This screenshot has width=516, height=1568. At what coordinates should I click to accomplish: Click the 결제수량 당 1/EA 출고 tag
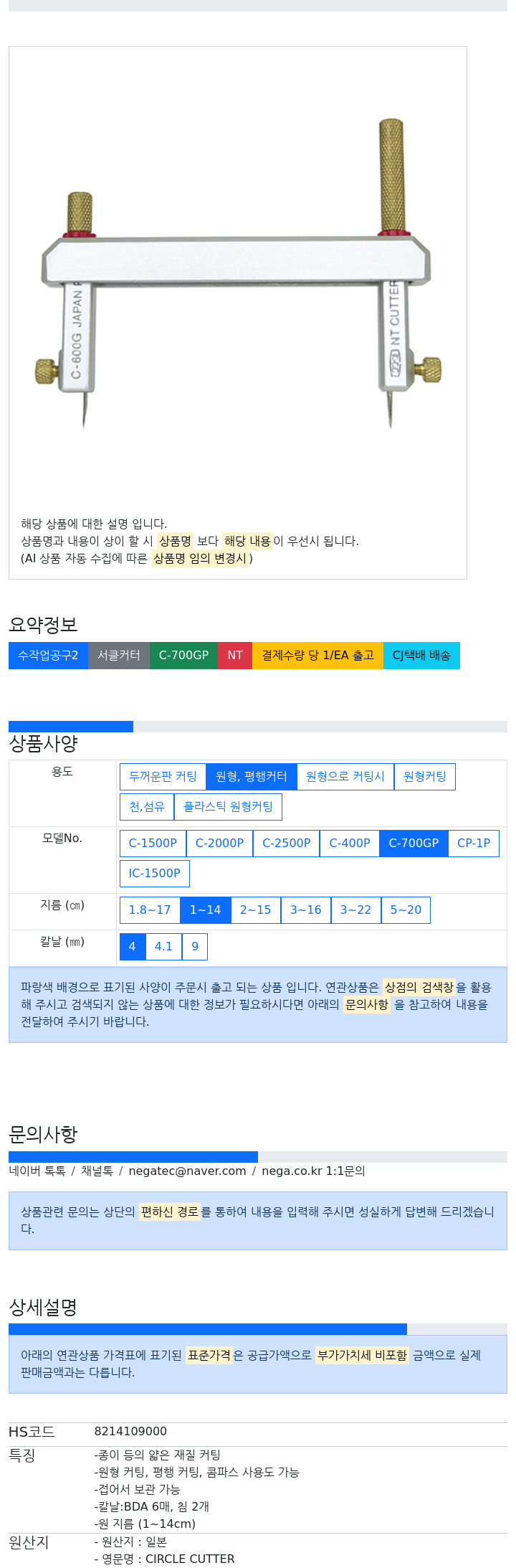point(317,656)
